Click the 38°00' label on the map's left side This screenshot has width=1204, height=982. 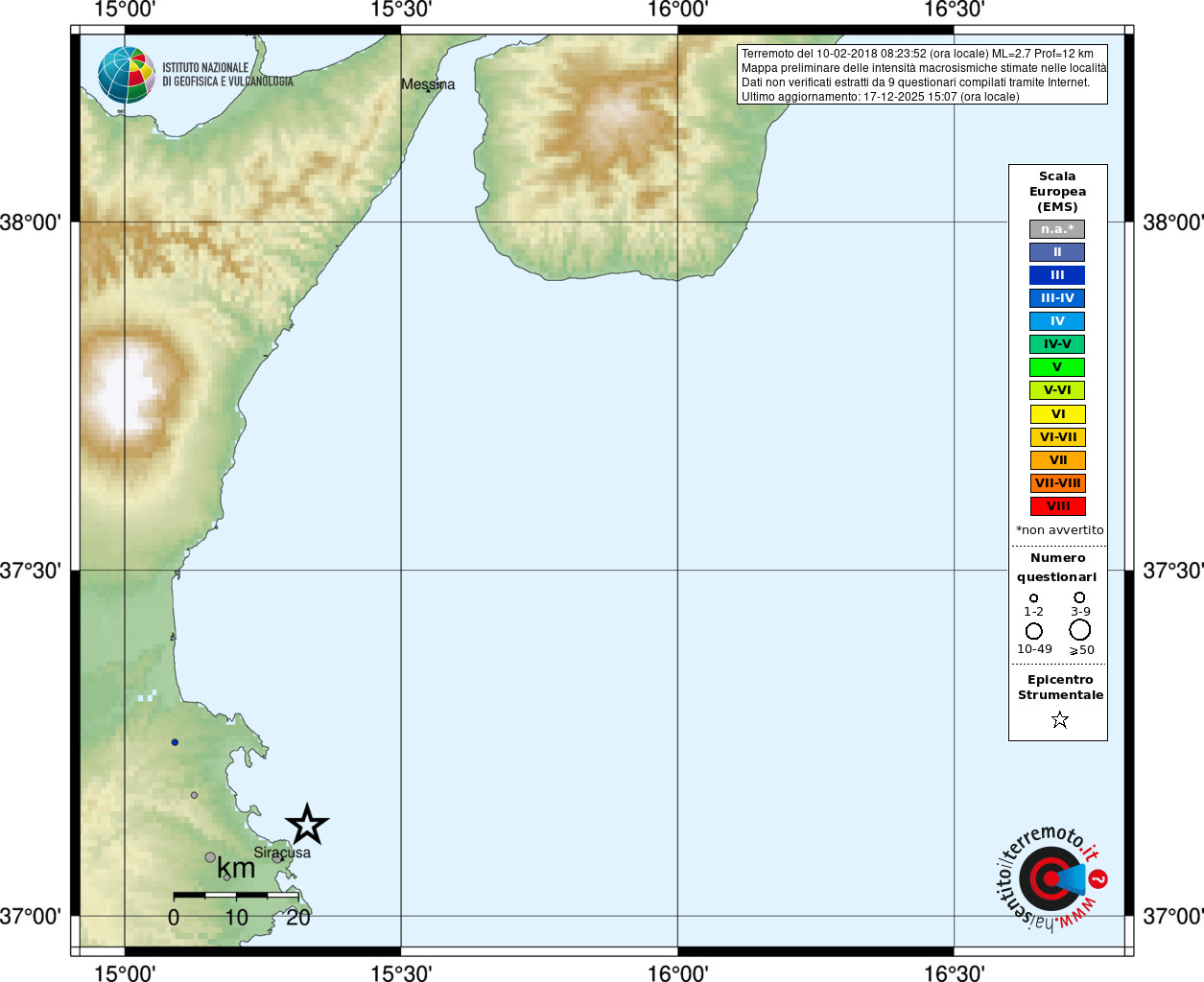click(x=31, y=222)
